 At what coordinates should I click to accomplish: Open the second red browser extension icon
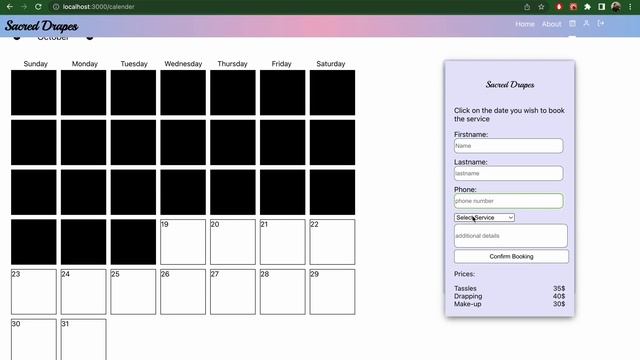point(573,7)
